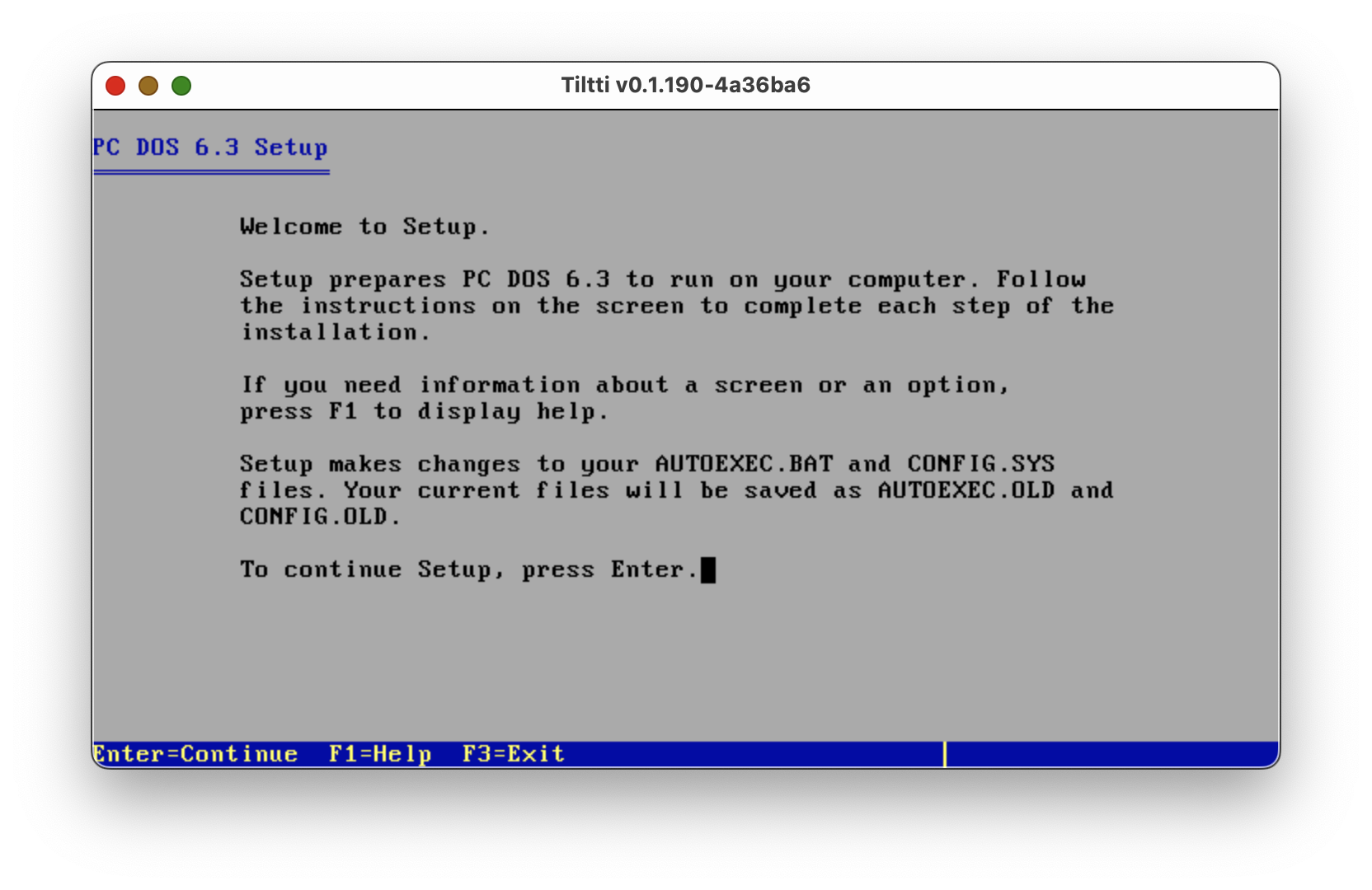Click the word 'installation.' in the paragraph
Image resolution: width=1372 pixels, height=890 pixels.
point(335,332)
